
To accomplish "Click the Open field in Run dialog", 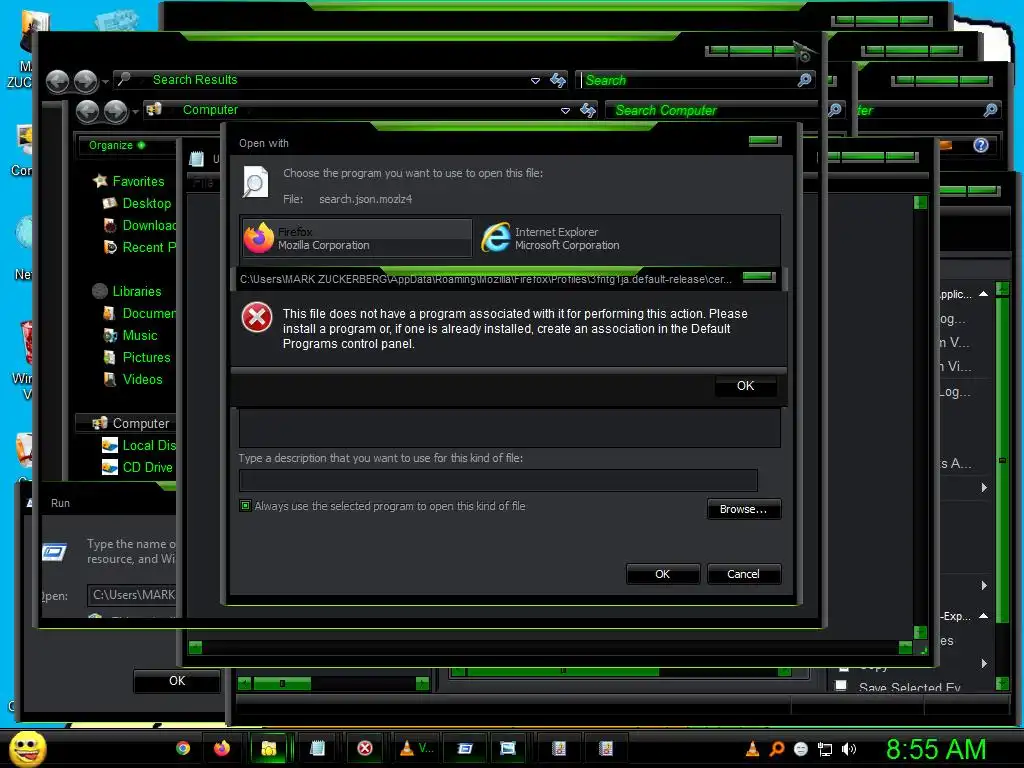I will click(x=133, y=595).
